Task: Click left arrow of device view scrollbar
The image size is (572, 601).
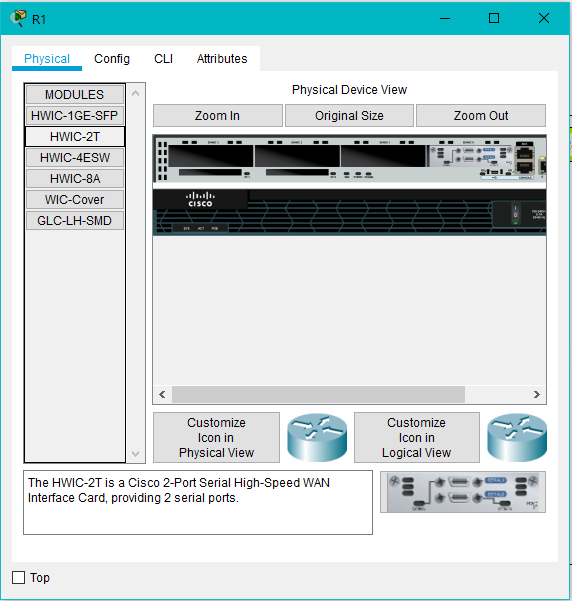Action: pos(163,394)
